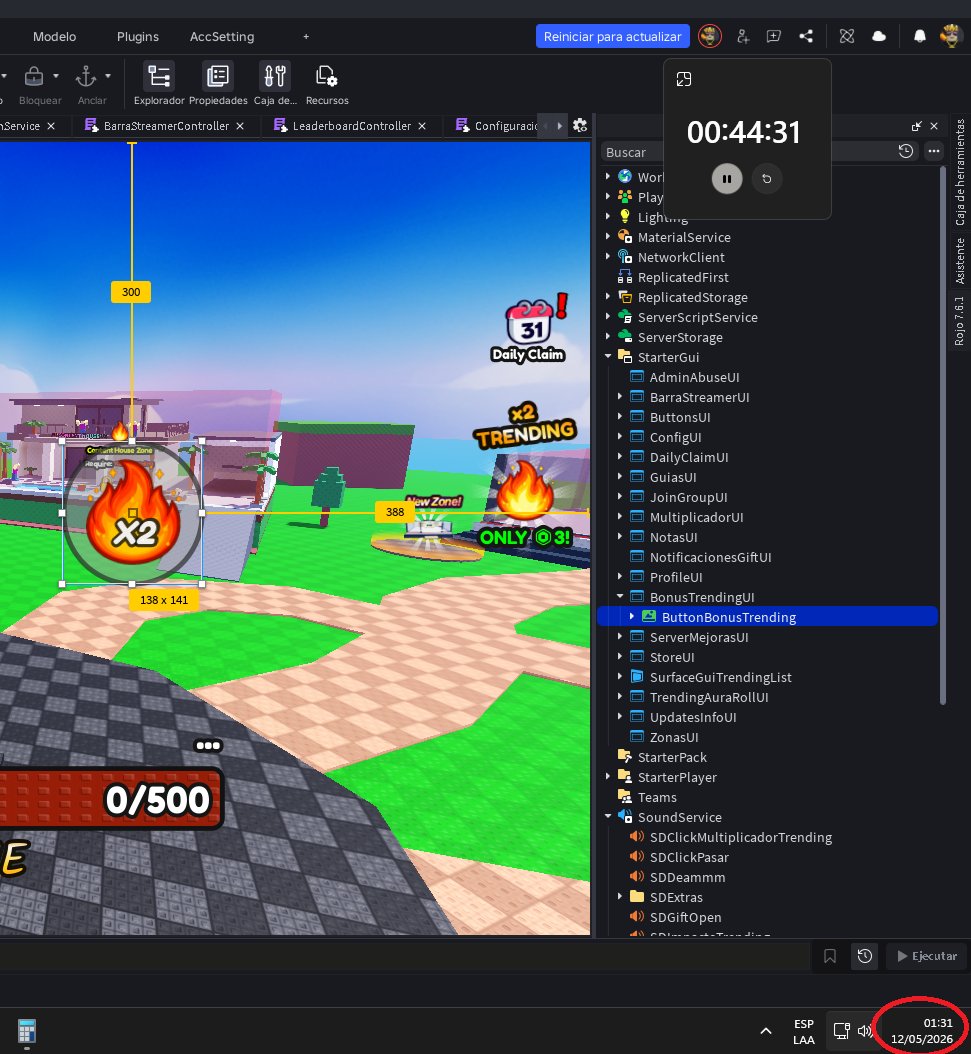The height and width of the screenshot is (1054, 971).
Task: Expand the timer overlay window icon
Action: 683,79
